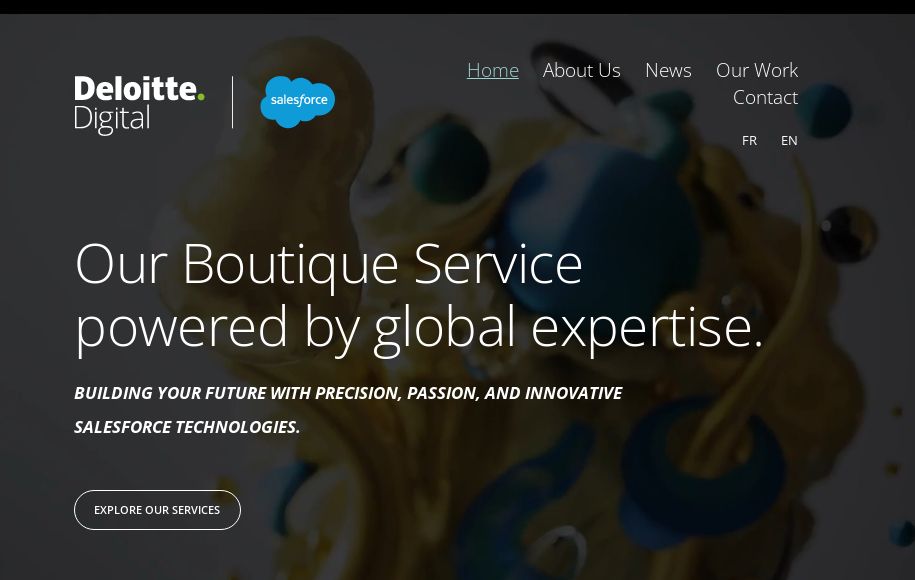Click the hero headline about Boutique Service
915x580 pixels.
tap(418, 293)
